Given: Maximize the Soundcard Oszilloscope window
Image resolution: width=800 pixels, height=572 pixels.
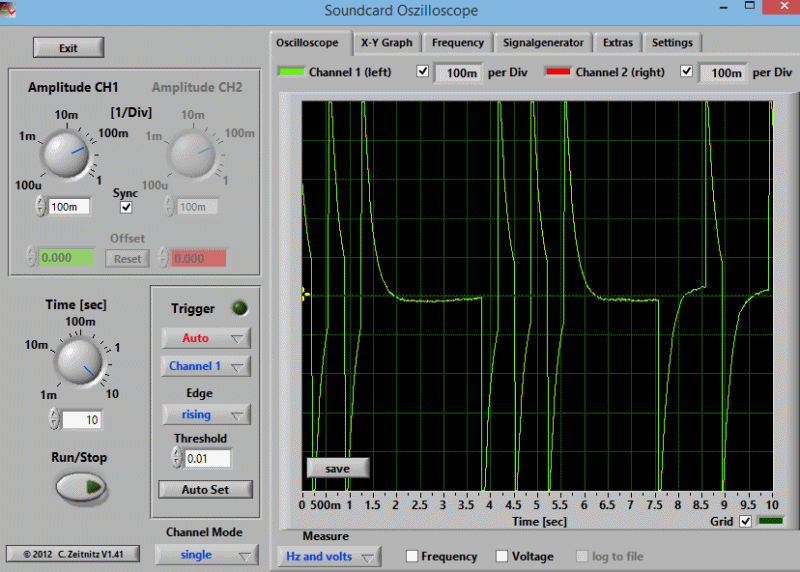Looking at the screenshot, I should click(749, 6).
